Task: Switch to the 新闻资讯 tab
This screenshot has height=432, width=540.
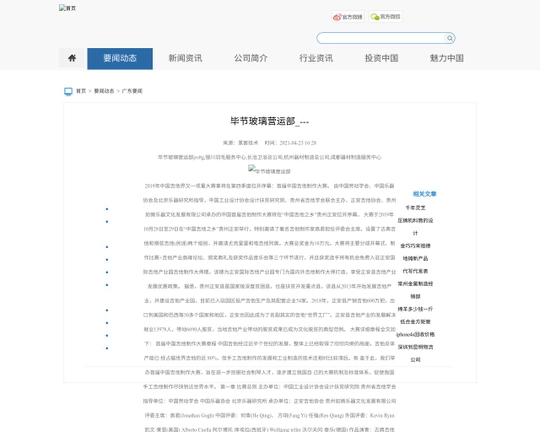Action: click(x=185, y=59)
